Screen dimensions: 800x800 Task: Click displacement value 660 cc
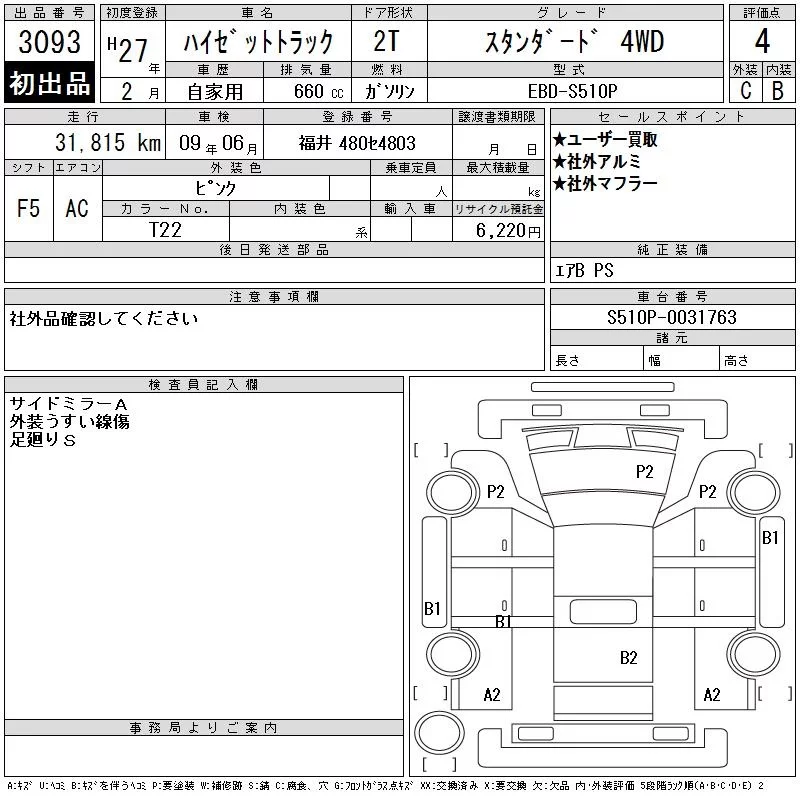tap(319, 92)
